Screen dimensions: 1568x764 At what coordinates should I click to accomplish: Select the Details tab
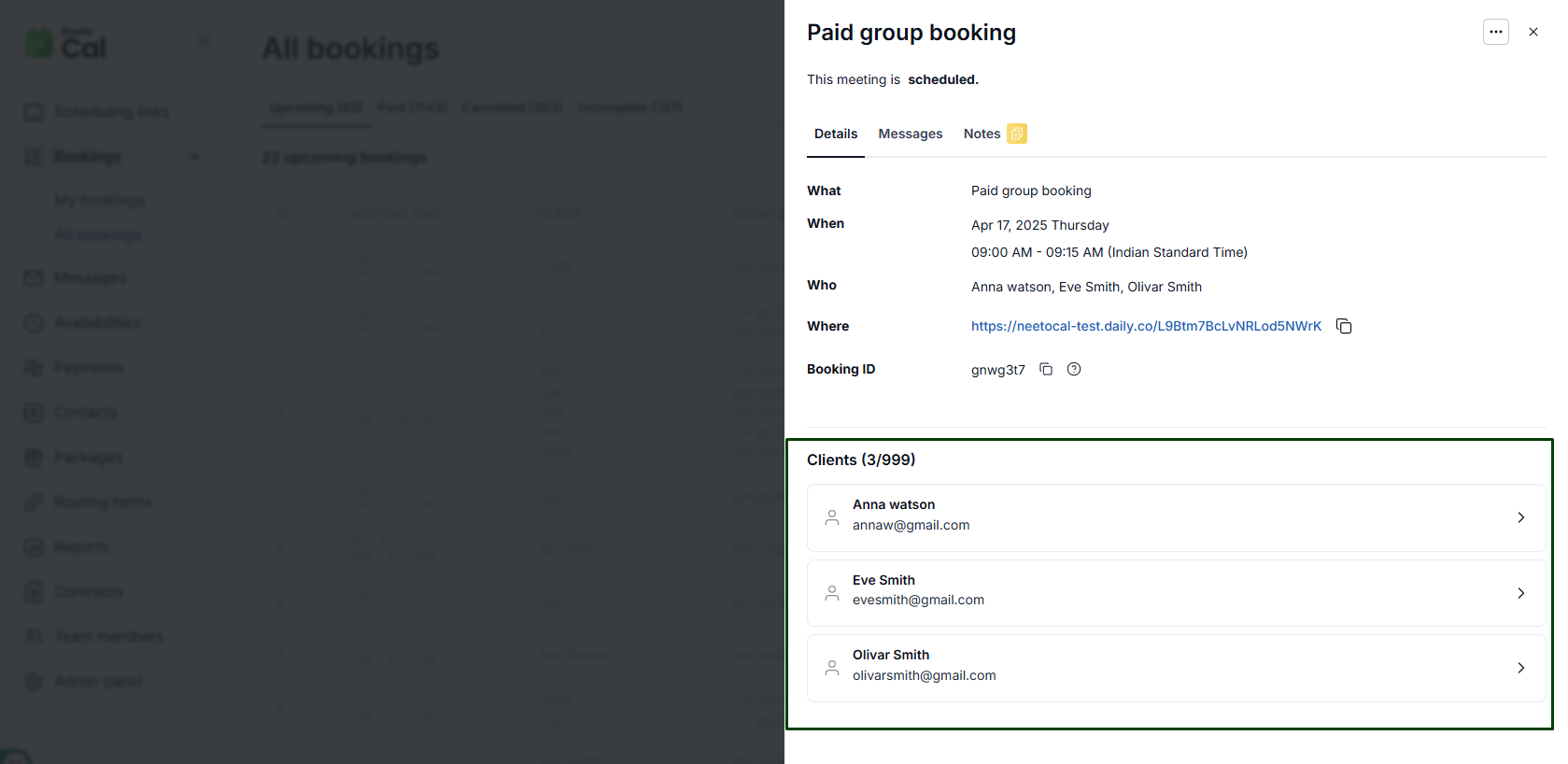[x=836, y=134]
